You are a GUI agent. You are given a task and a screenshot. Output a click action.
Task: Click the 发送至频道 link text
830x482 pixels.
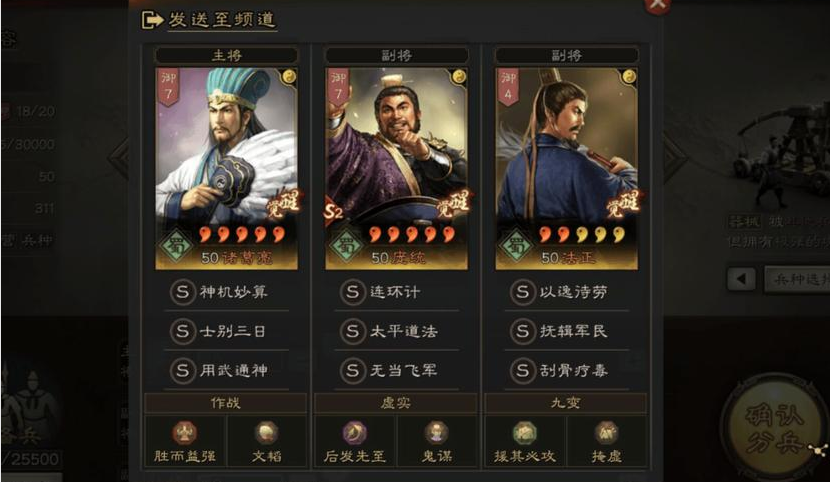222,20
